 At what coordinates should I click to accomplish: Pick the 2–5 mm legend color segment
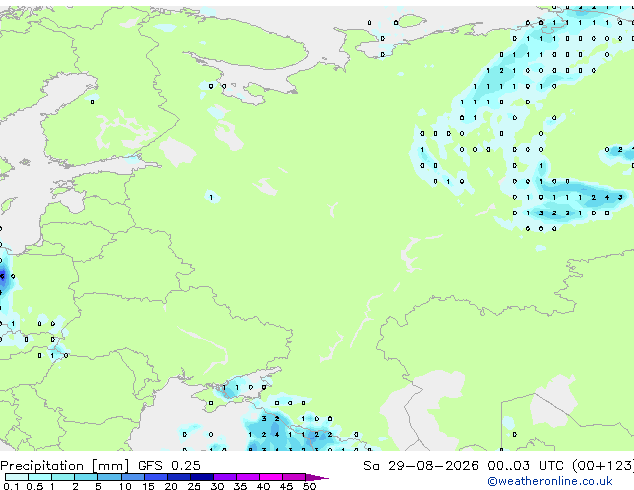click(x=86, y=477)
